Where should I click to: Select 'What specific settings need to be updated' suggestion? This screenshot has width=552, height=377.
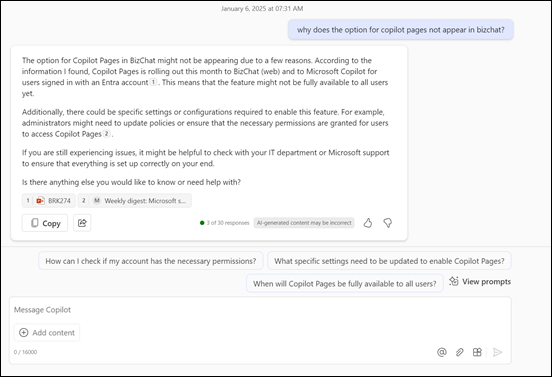click(389, 261)
